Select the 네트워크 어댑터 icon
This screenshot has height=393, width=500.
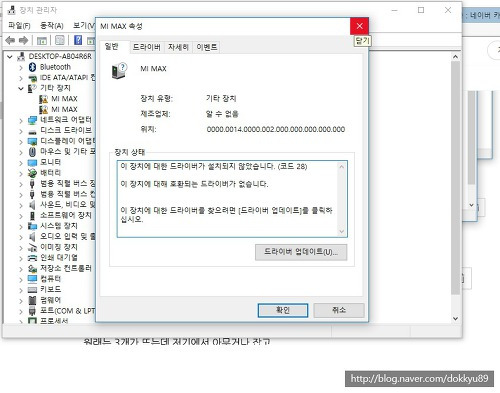pyautogui.click(x=32, y=120)
